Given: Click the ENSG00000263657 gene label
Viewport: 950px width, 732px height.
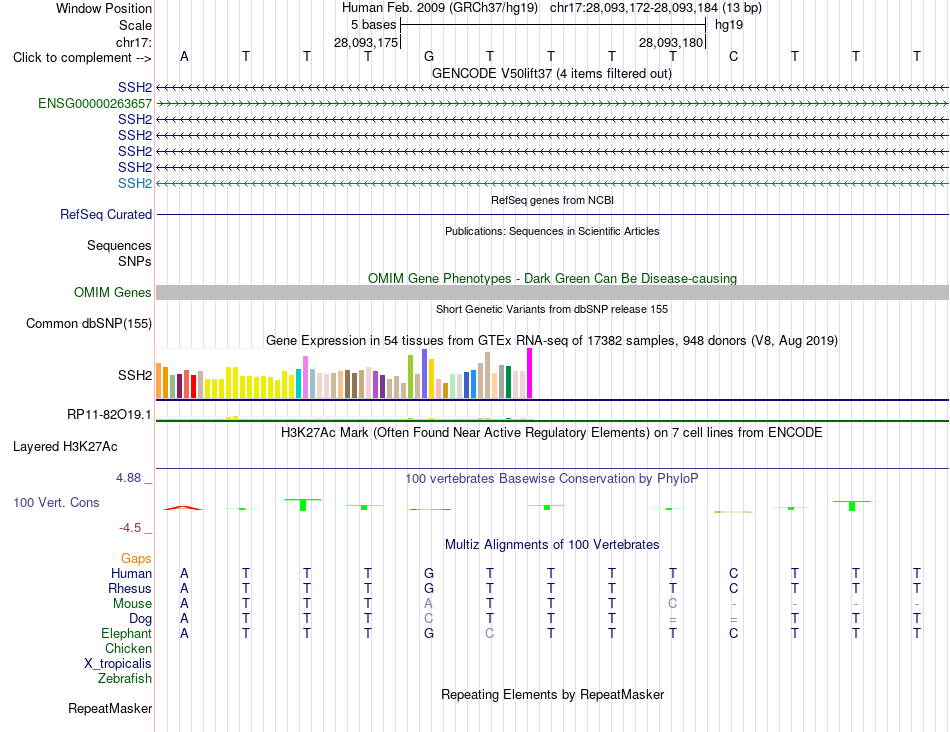Looking at the screenshot, I should point(95,104).
